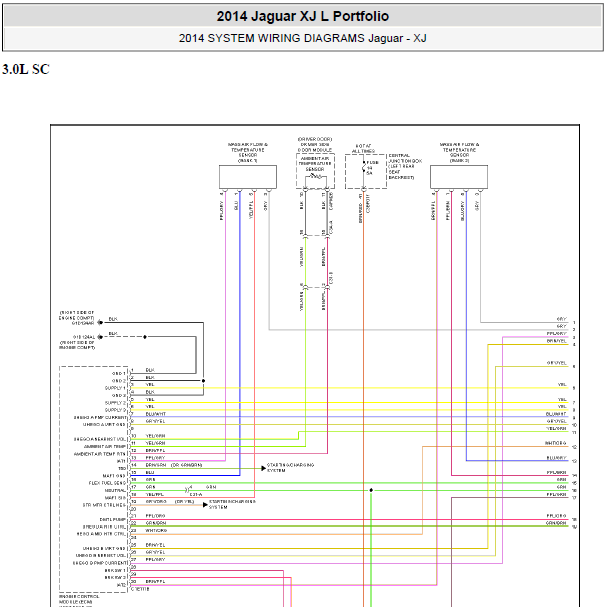Screen dimensions: 605x607
Task: Click the 'WHT/ORG' label at right-side pin 12
Action: [x=555, y=443]
